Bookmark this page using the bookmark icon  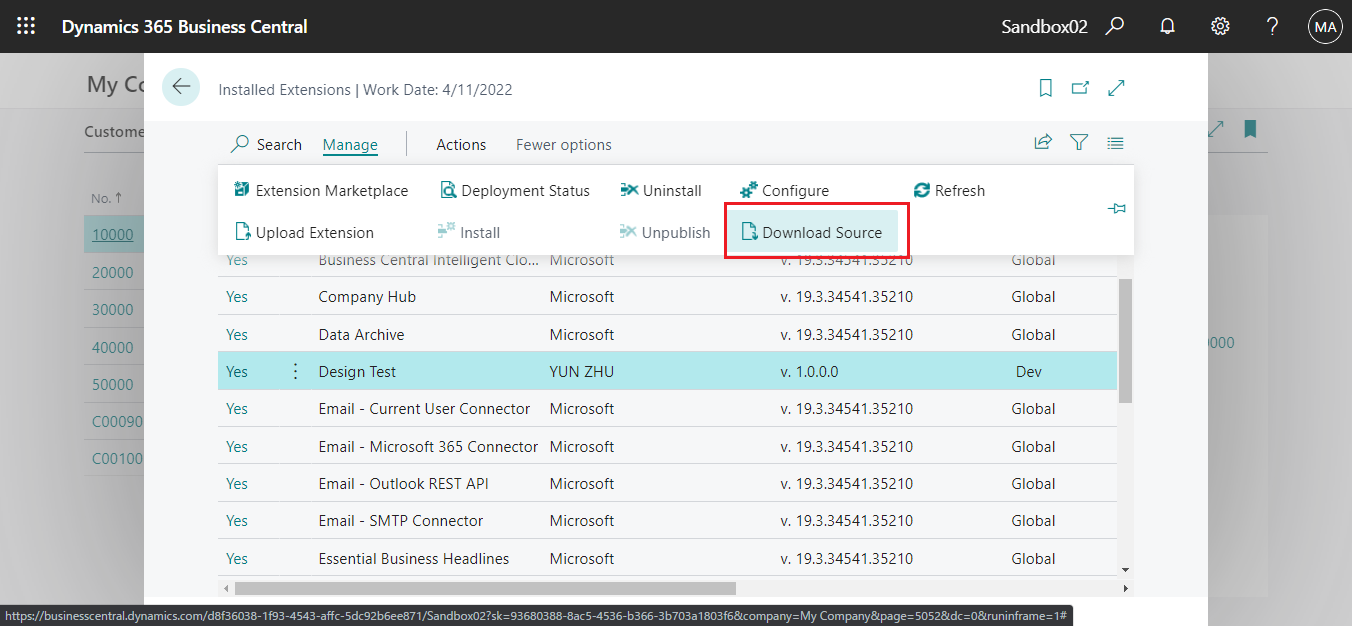1045,88
